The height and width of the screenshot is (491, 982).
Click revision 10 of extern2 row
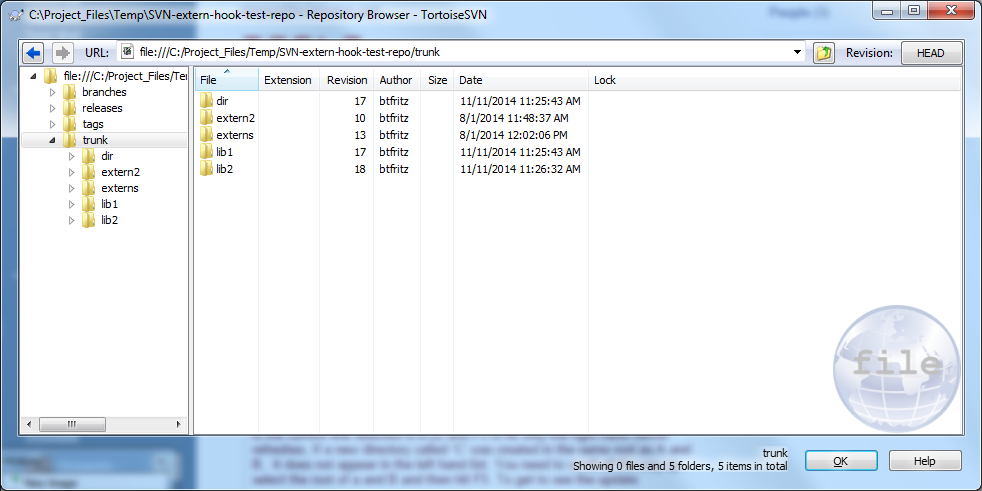[x=360, y=118]
